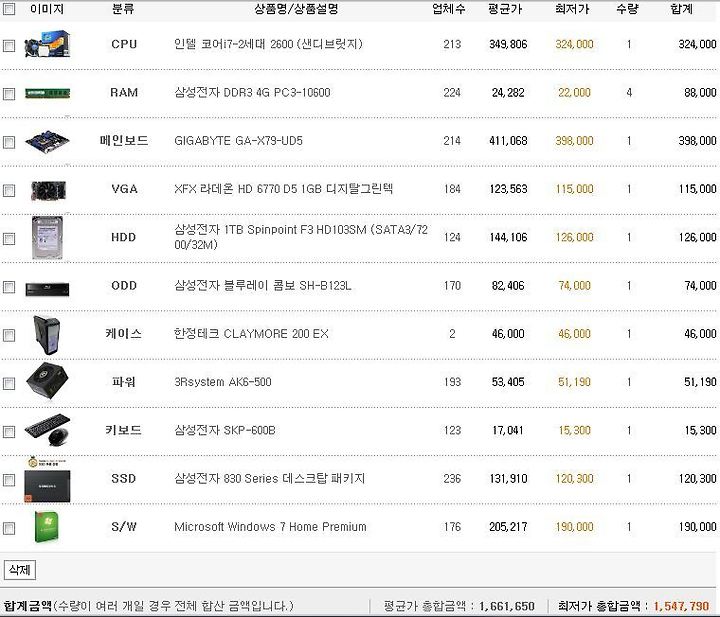Click the 분류 column header
Screen dimensions: 720x617
coord(123,9)
